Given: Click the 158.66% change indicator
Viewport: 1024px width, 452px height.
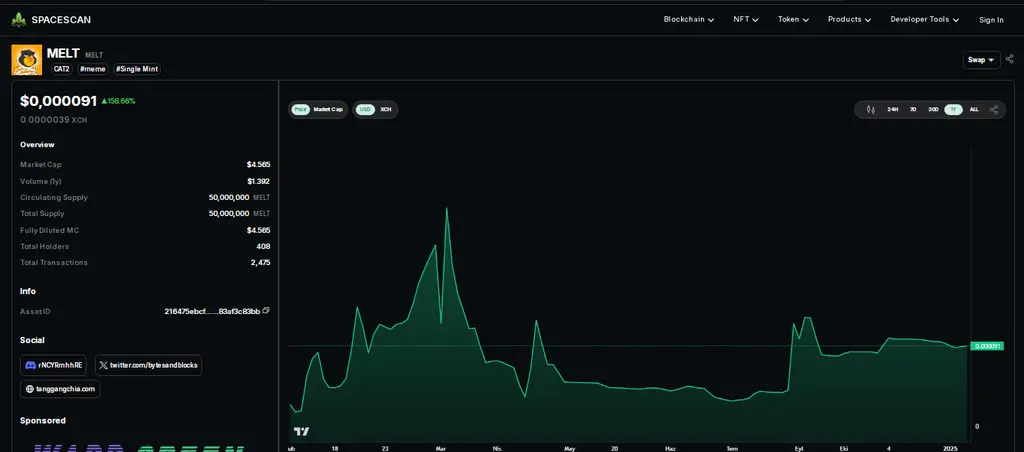Looking at the screenshot, I should [118, 101].
